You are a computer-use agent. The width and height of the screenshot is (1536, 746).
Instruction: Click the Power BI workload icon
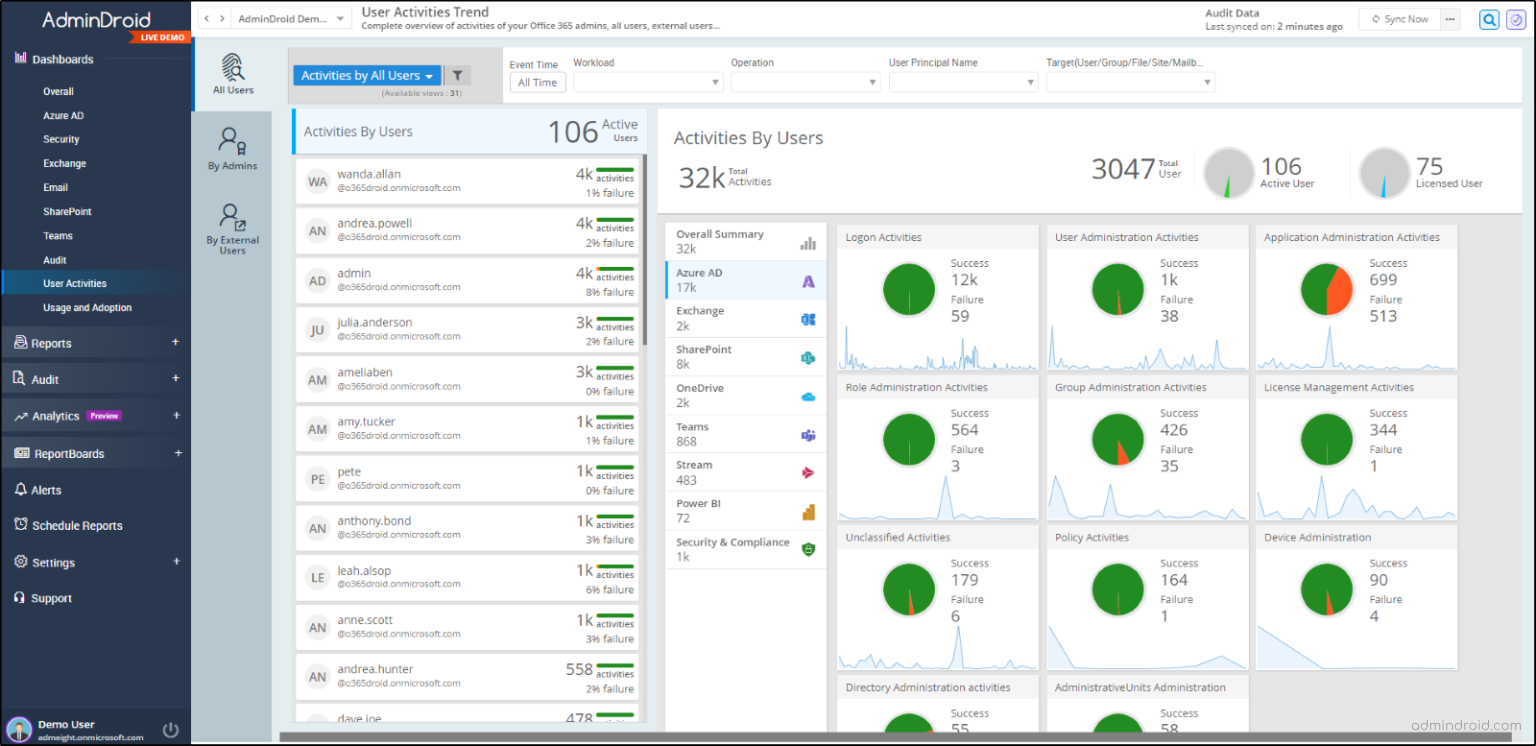[808, 509]
